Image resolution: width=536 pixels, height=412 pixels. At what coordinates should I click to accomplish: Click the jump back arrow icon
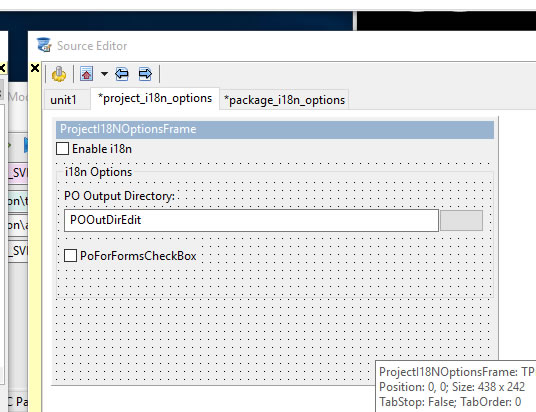pyautogui.click(x=122, y=74)
